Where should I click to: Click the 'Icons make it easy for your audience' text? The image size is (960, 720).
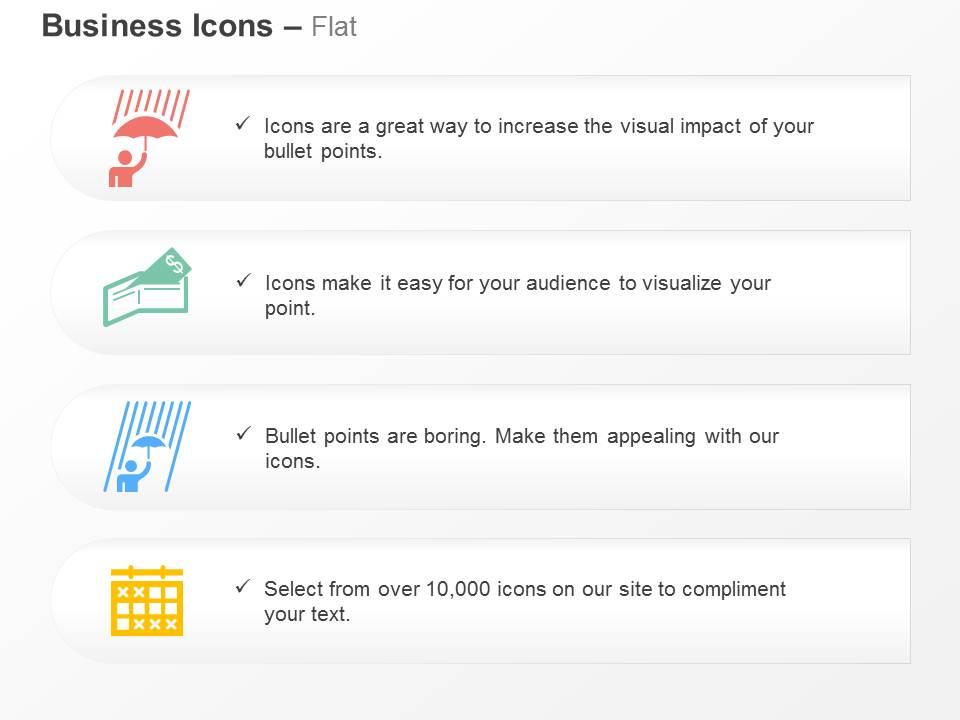click(437, 283)
